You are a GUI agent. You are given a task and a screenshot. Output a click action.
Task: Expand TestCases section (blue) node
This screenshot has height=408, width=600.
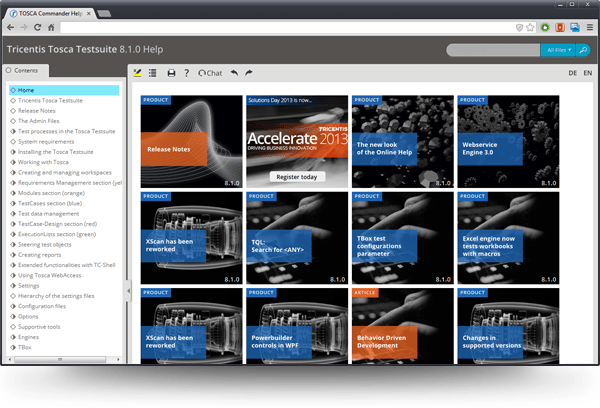[x=13, y=203]
